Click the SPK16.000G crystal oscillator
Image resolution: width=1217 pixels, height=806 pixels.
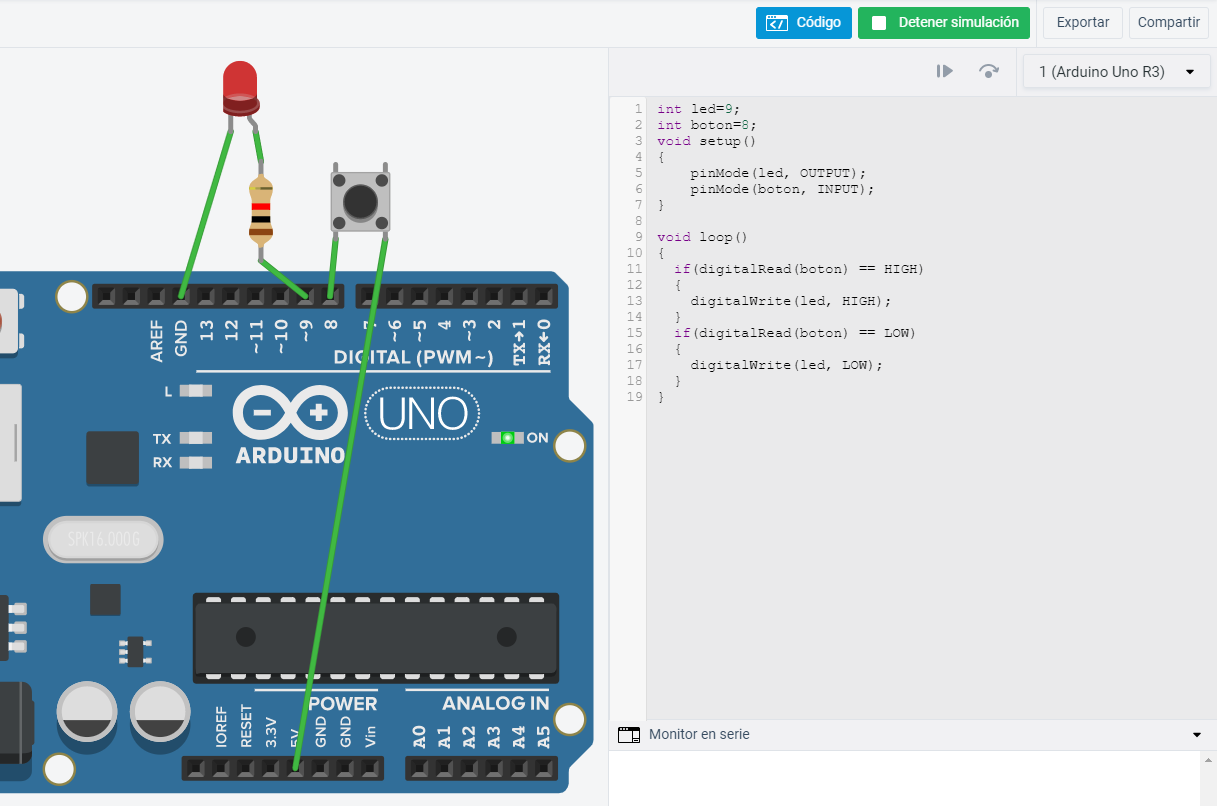(103, 540)
